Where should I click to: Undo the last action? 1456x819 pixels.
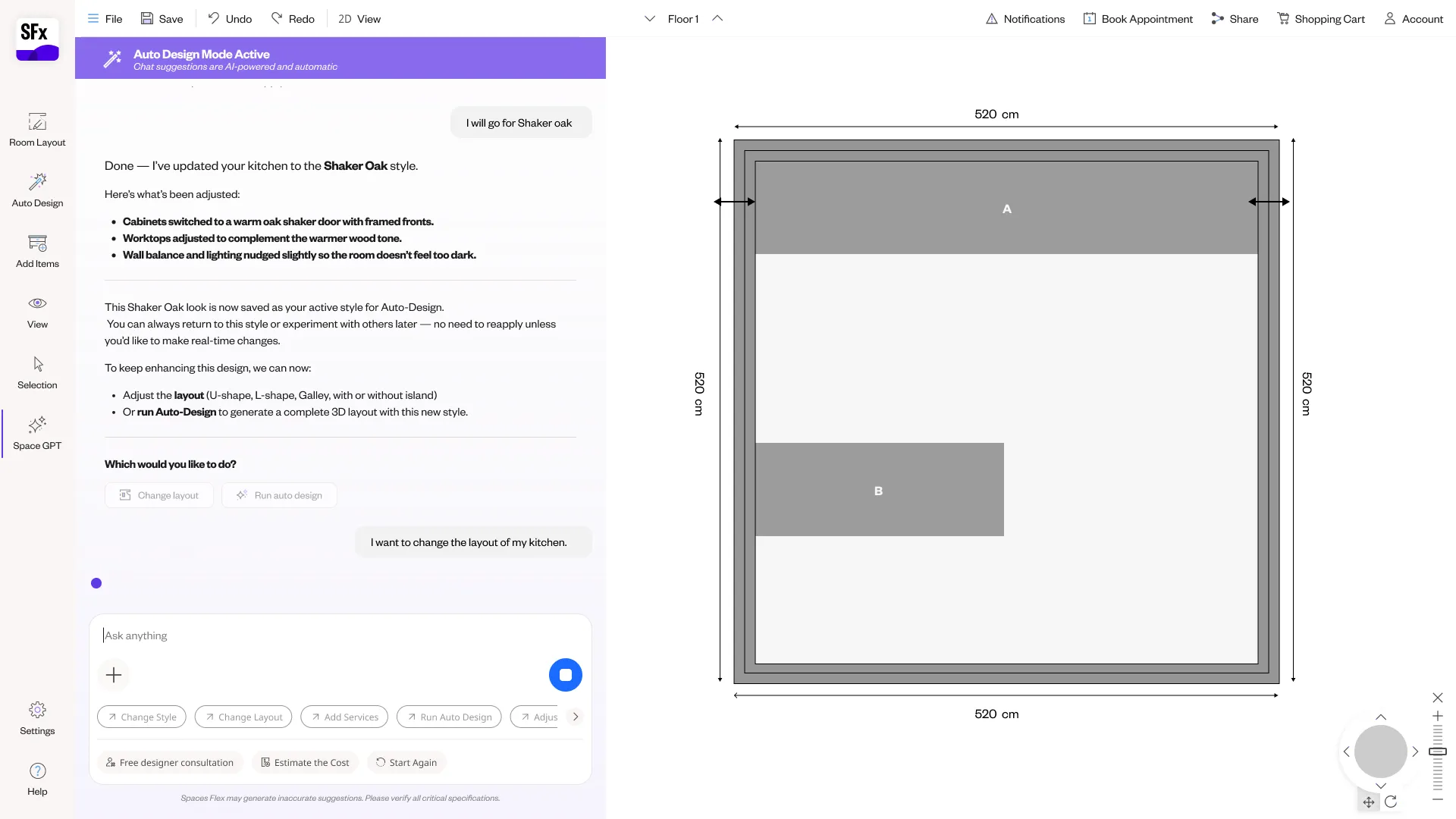pyautogui.click(x=230, y=19)
